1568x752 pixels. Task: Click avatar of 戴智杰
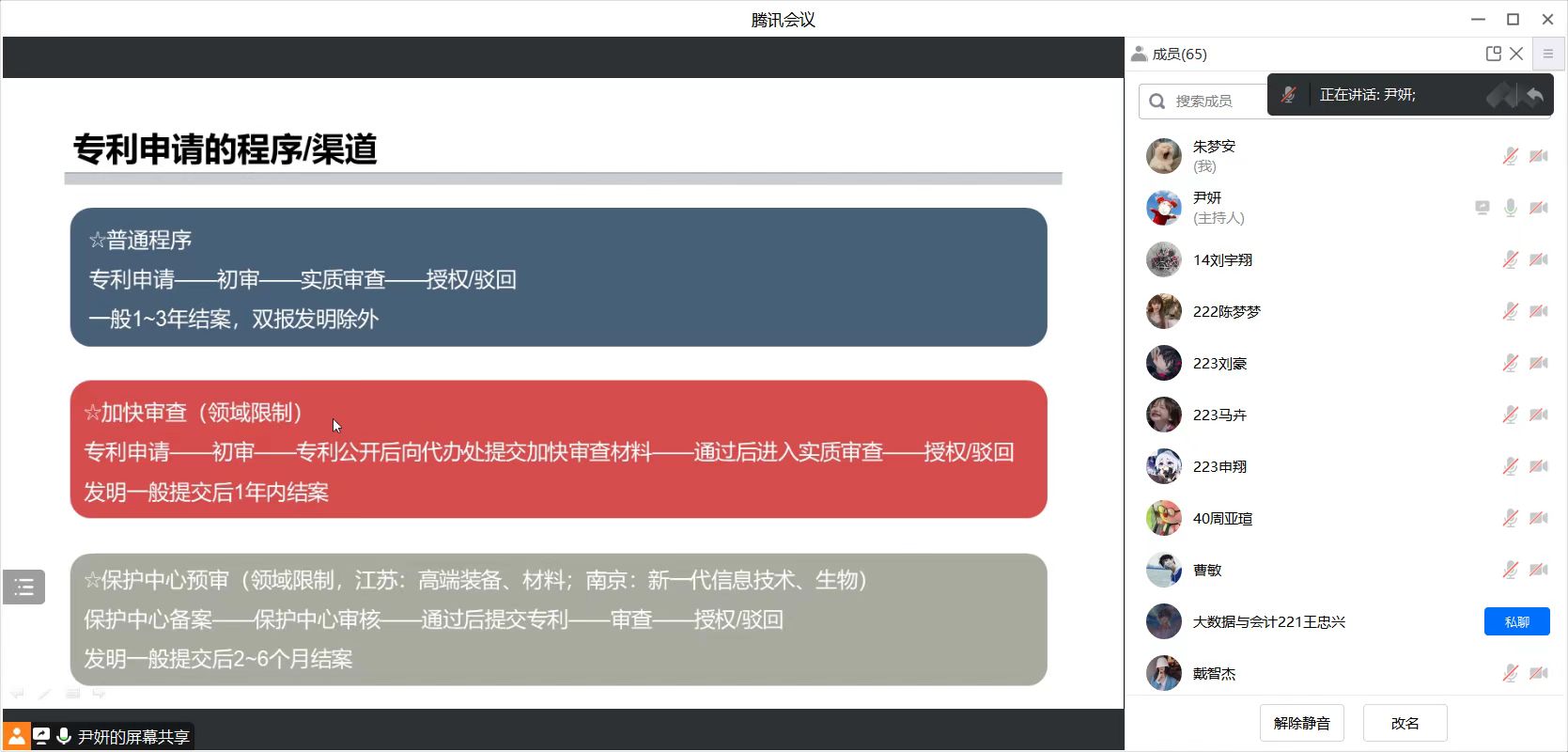click(1163, 673)
